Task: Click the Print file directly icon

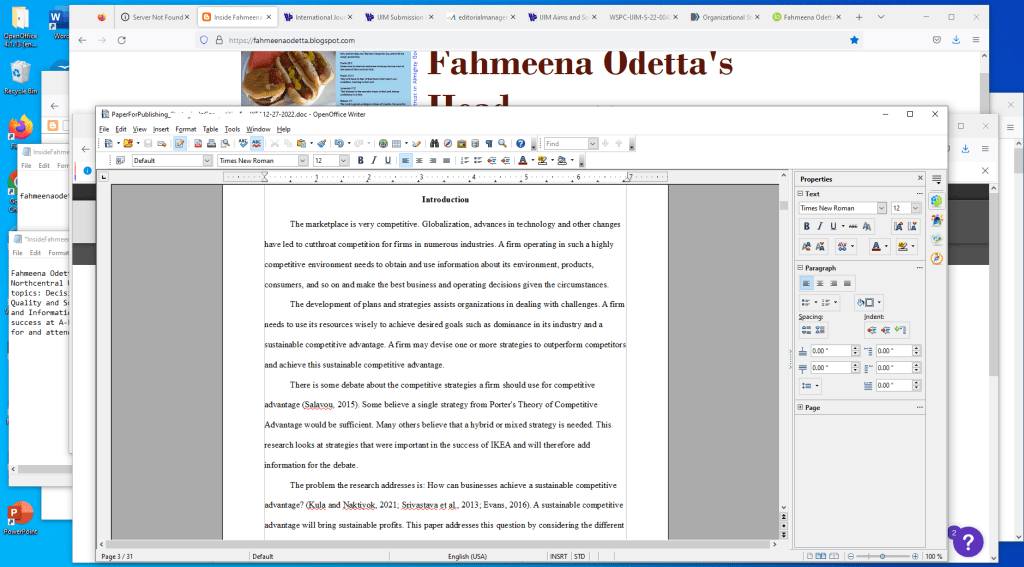Action: pos(212,143)
